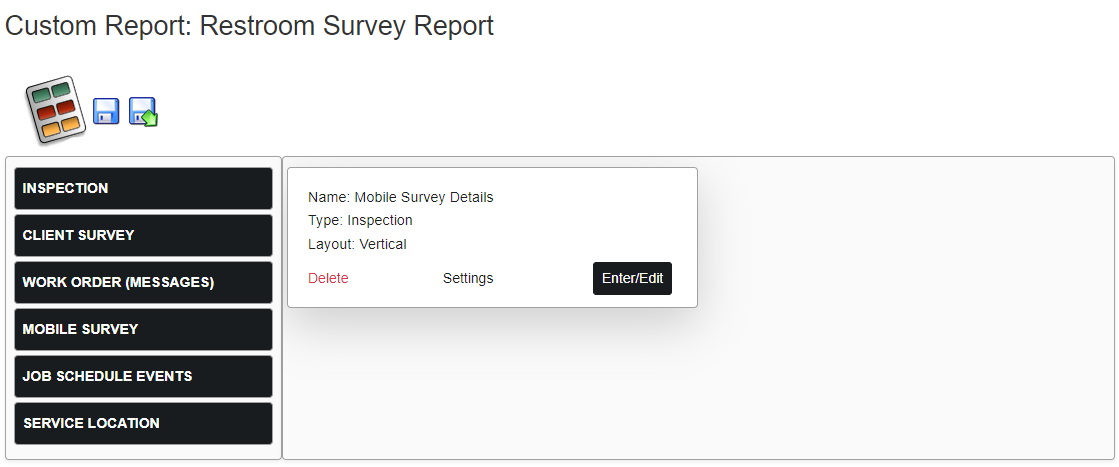
Task: Choose the Service Location sidebar button
Action: point(143,423)
